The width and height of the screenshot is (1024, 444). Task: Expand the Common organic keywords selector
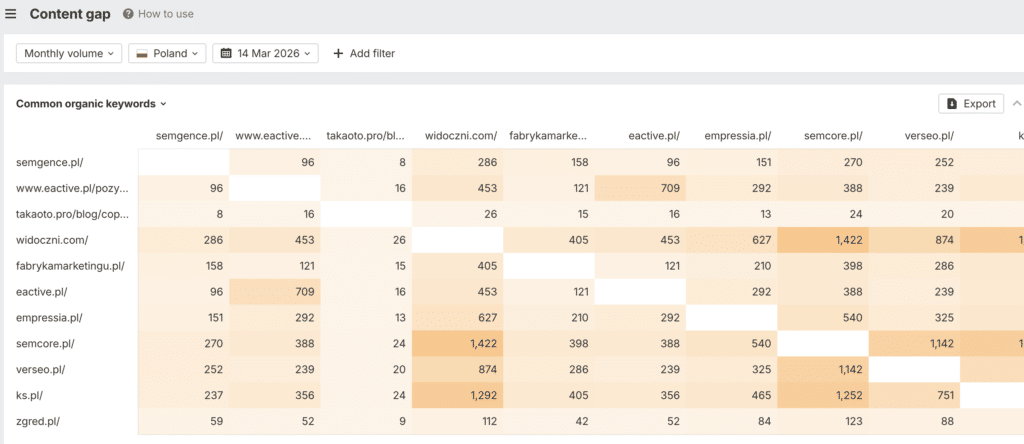click(91, 103)
